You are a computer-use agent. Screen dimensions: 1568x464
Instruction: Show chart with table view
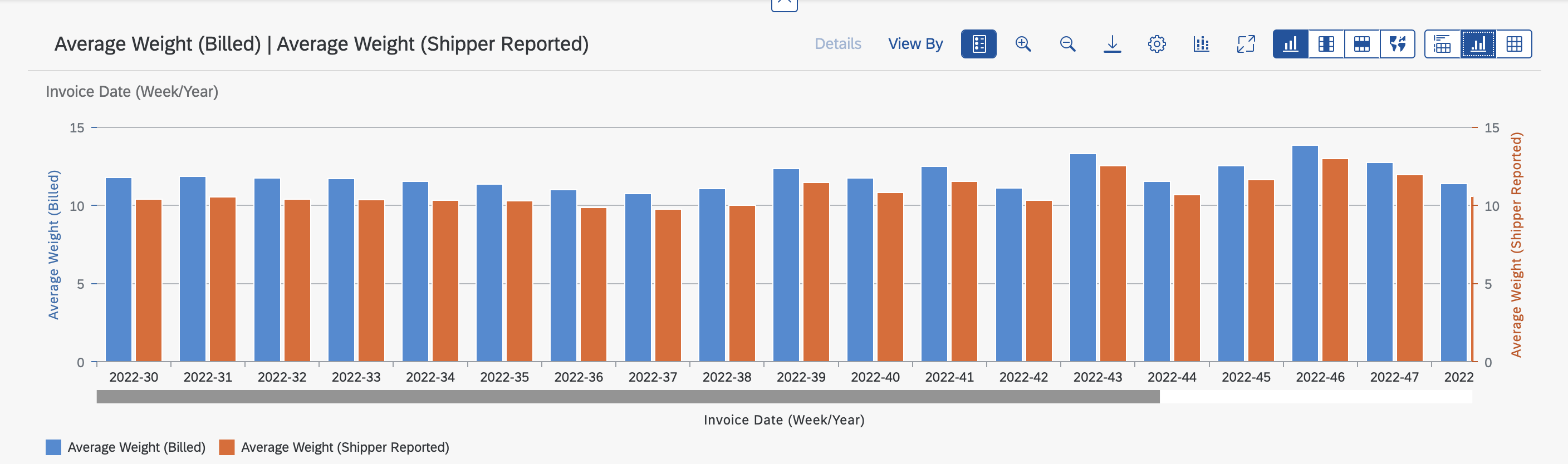[x=1443, y=44]
